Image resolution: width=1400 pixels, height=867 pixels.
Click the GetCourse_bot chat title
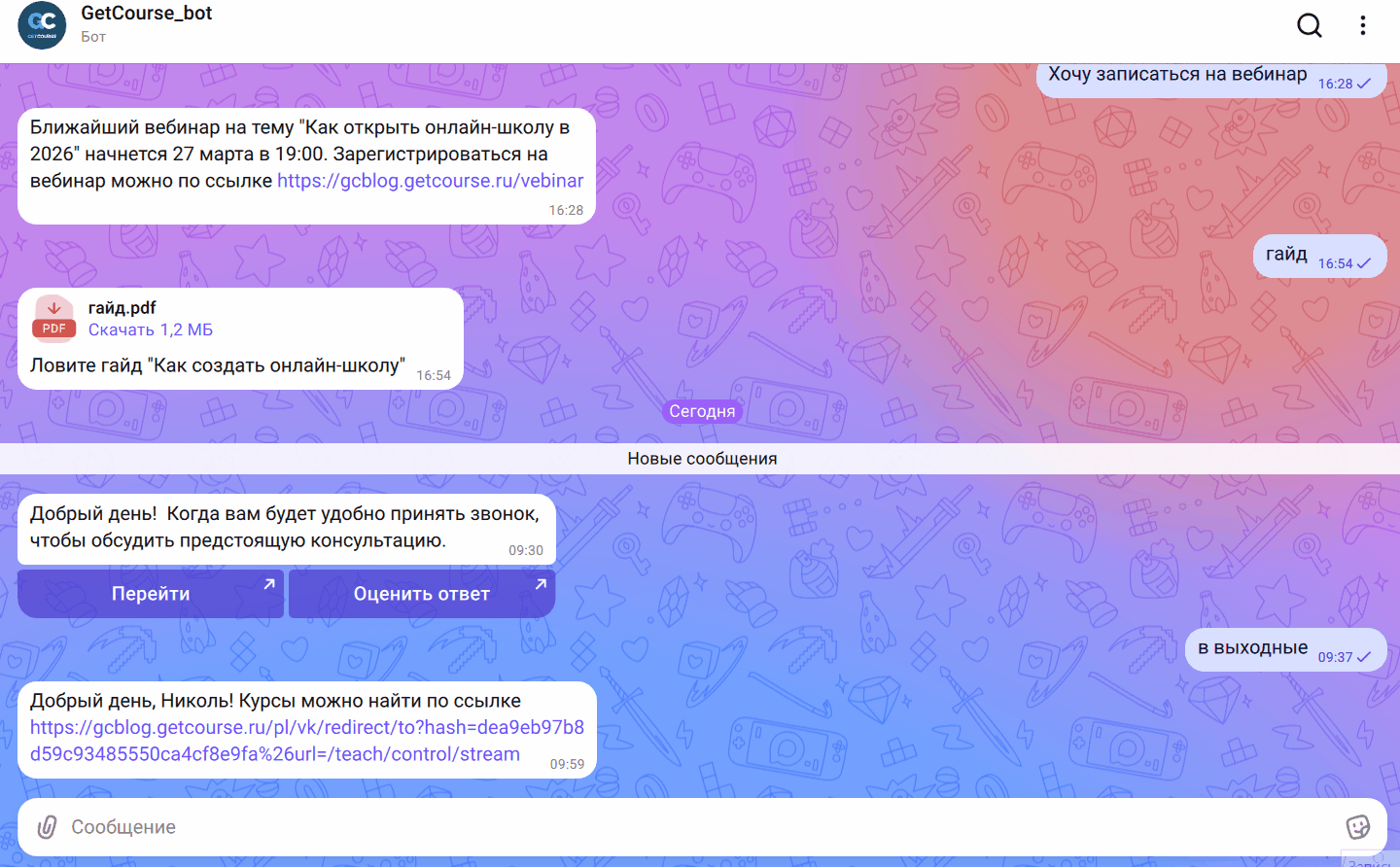pos(147,14)
